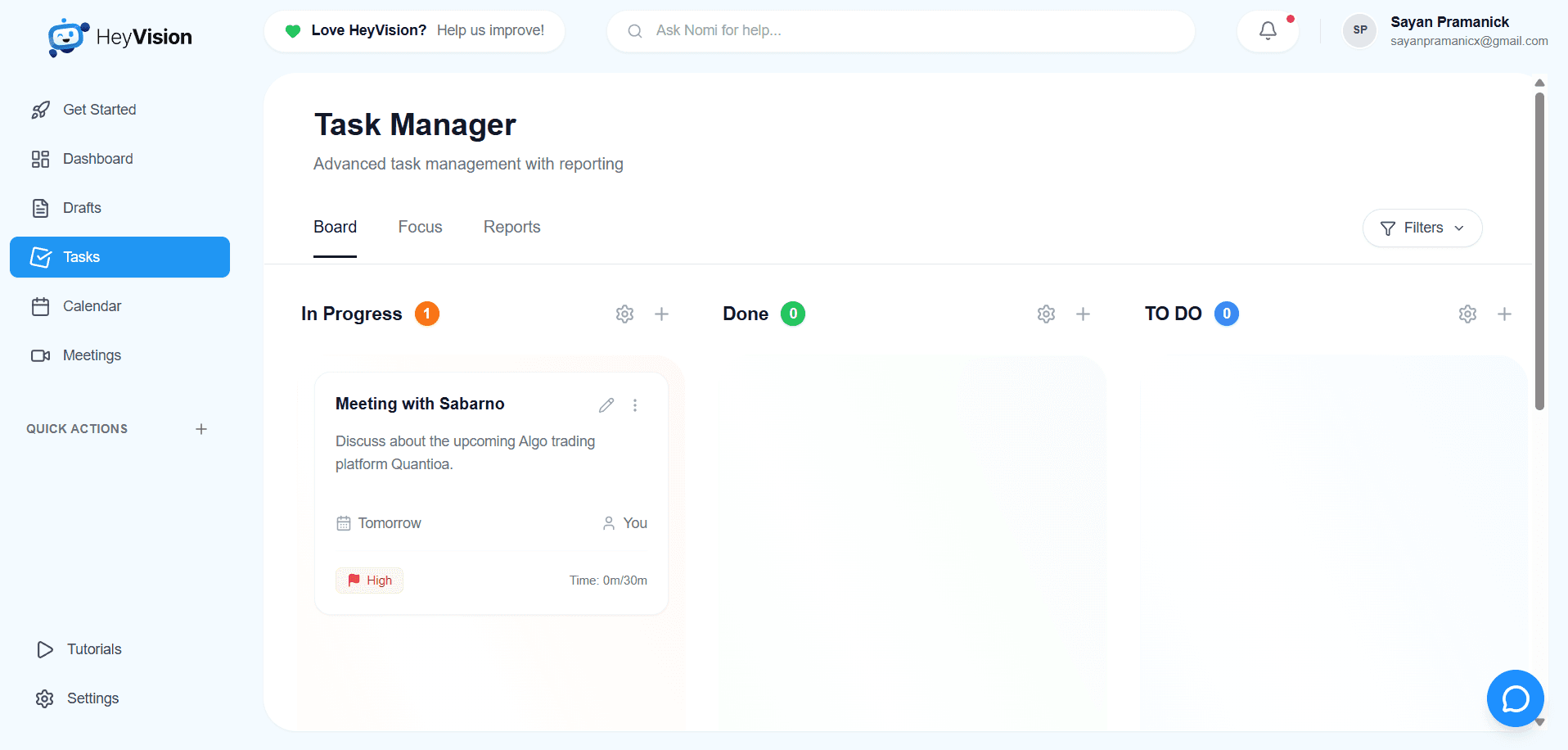
Task: Open Done column settings gear
Action: tap(1046, 314)
